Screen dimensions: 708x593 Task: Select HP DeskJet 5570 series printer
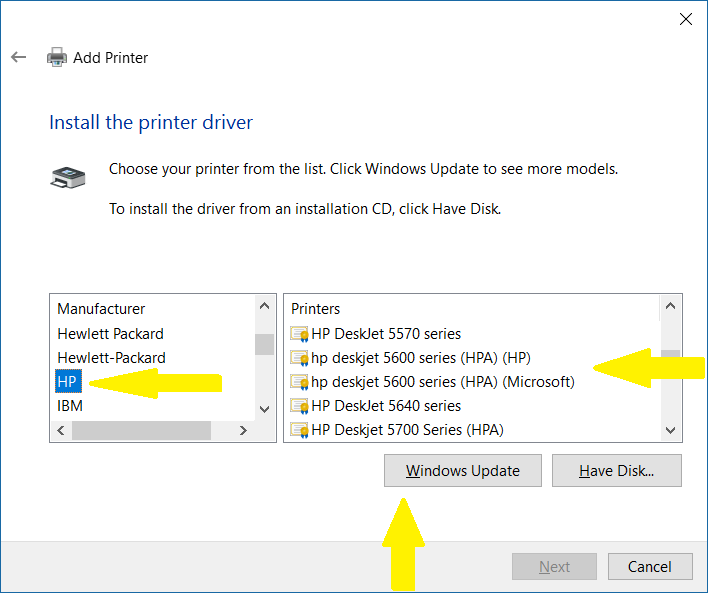(386, 334)
